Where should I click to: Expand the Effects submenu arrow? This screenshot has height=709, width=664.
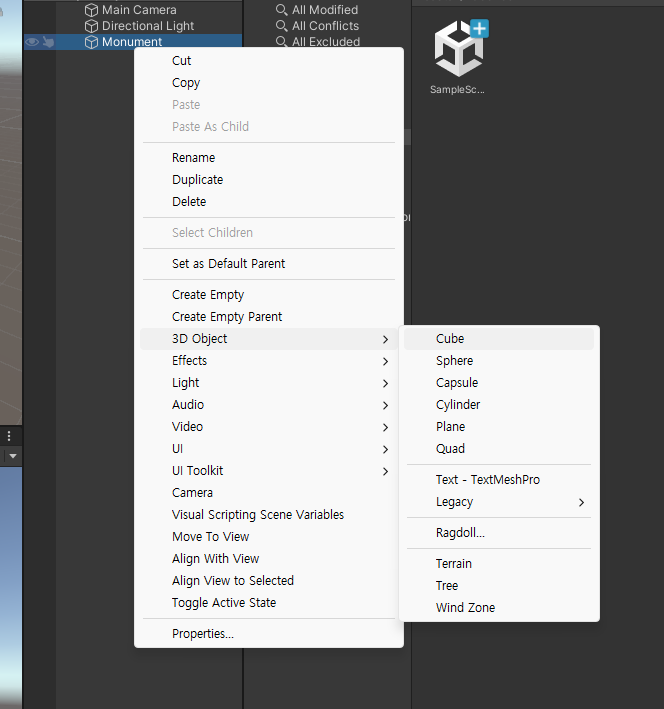(385, 361)
